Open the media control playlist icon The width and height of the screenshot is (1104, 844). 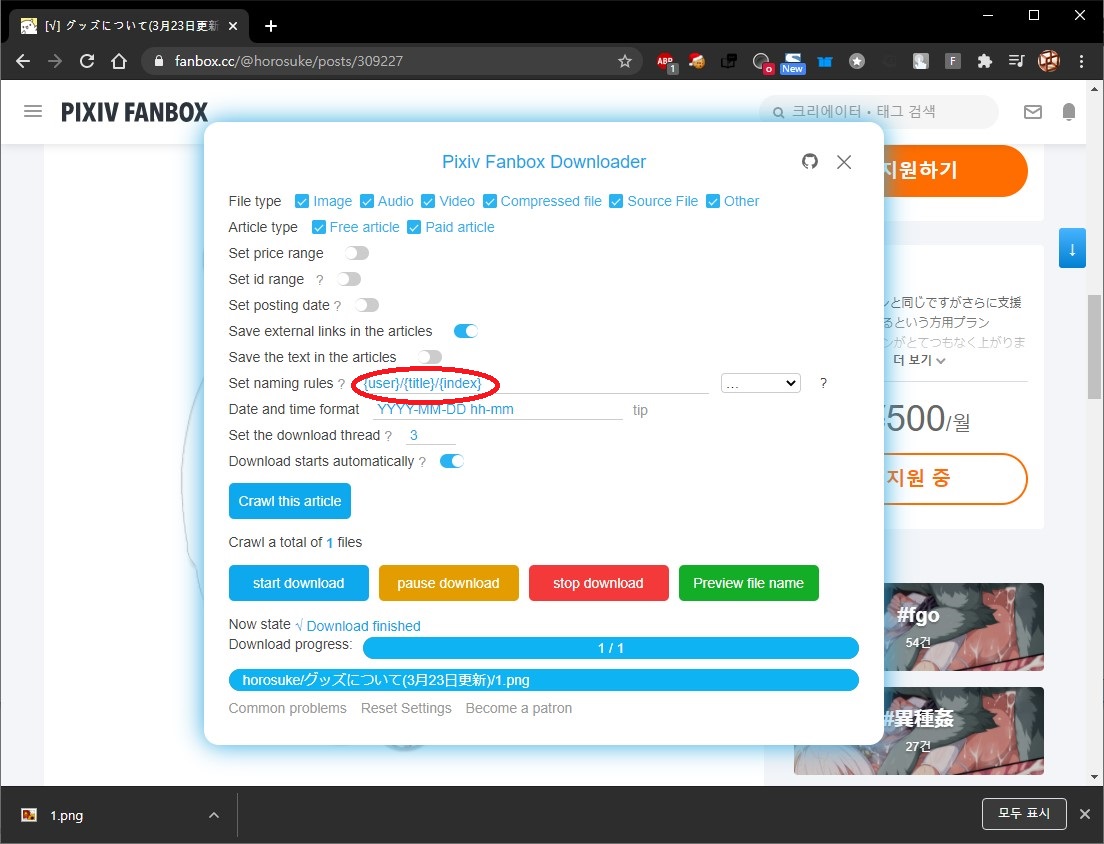[x=1016, y=61]
